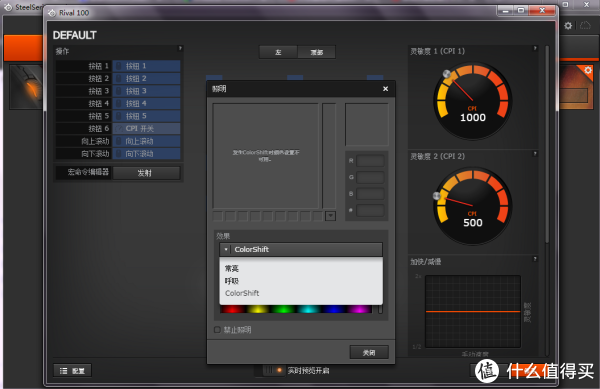Close the illumination dialog with its X icon
The width and height of the screenshot is (600, 389).
pos(385,89)
